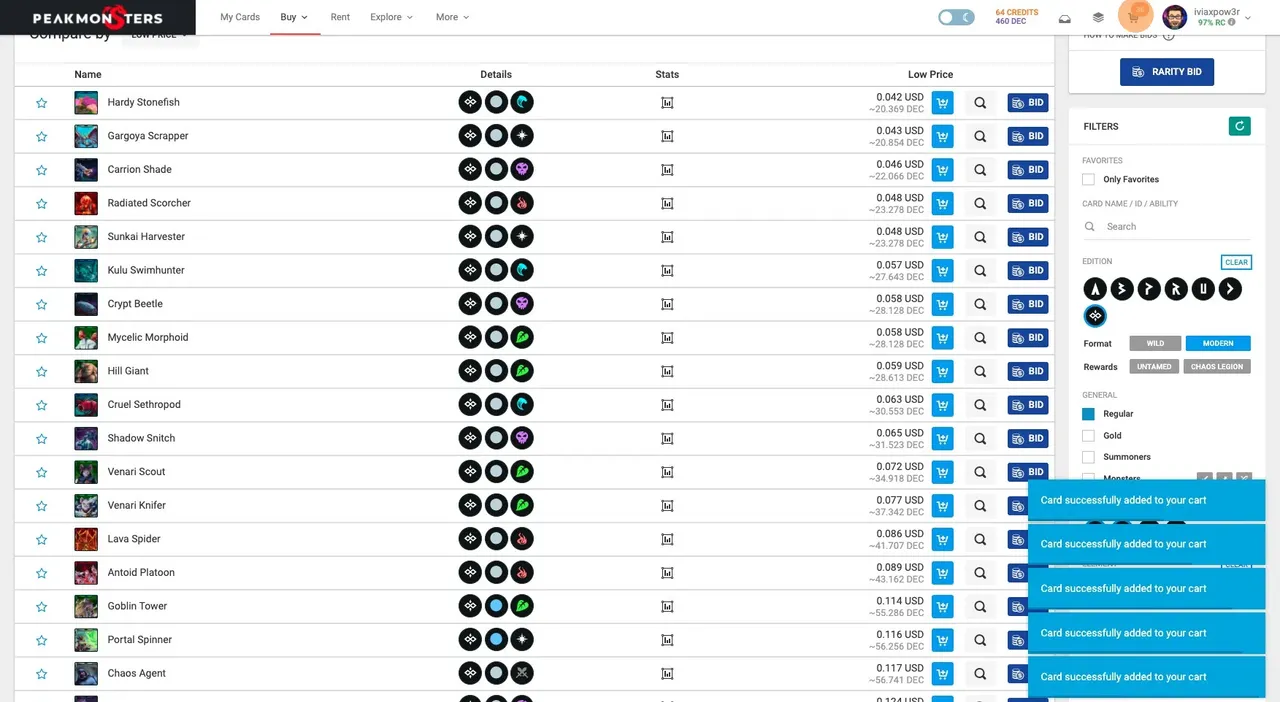The image size is (1280, 702).
Task: Check the Only Favorites box
Action: point(1088,179)
